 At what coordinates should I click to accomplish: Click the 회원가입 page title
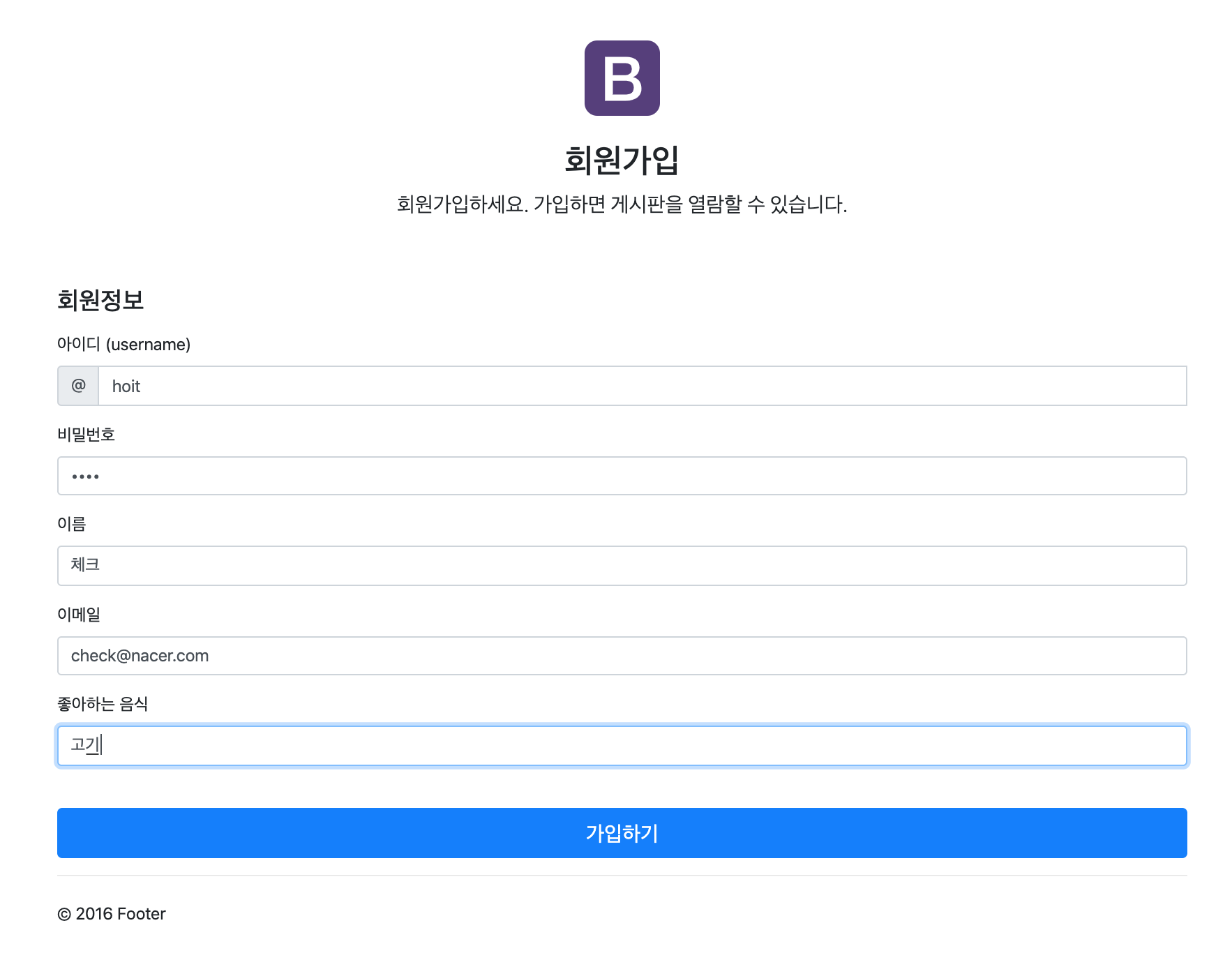click(622, 160)
